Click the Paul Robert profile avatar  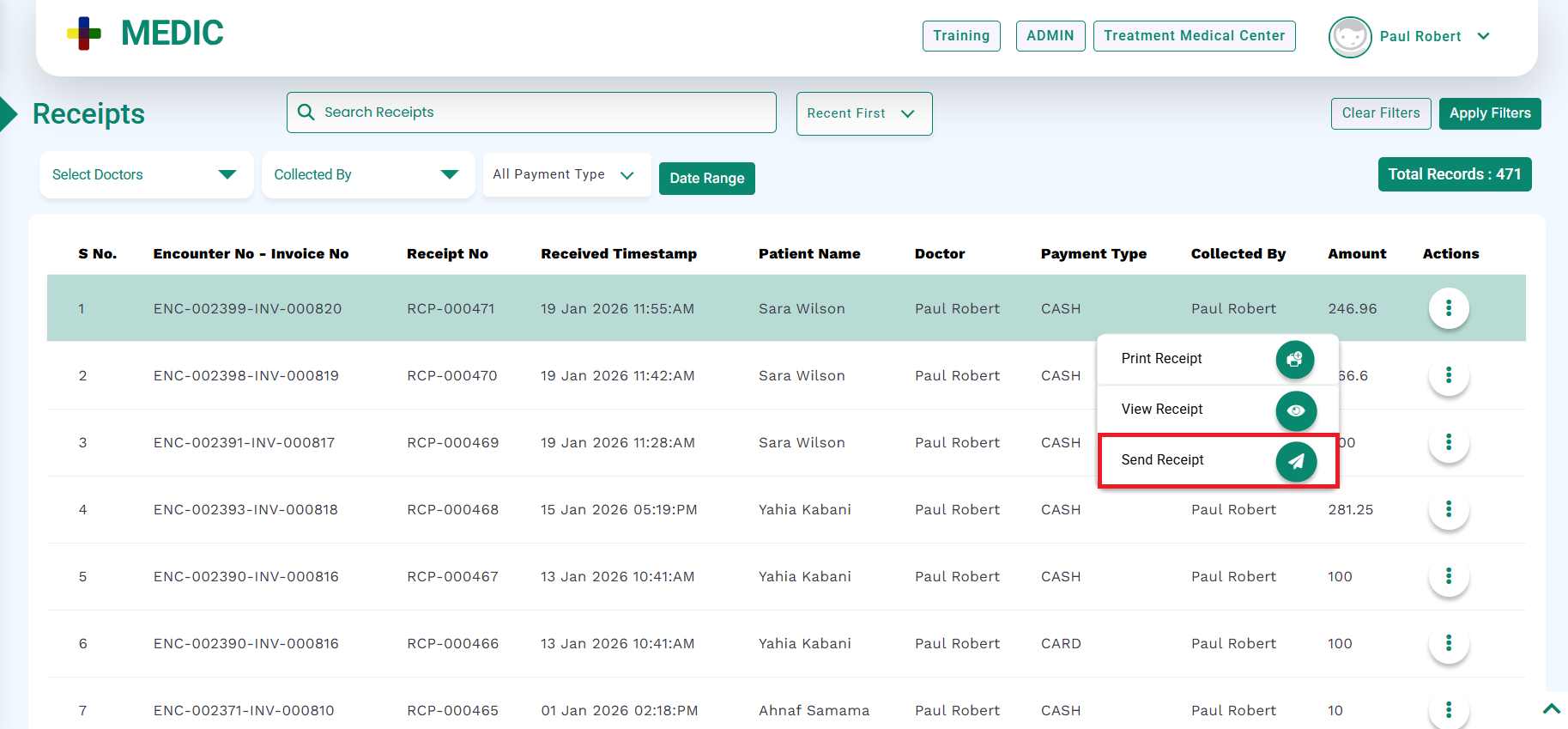(1349, 37)
